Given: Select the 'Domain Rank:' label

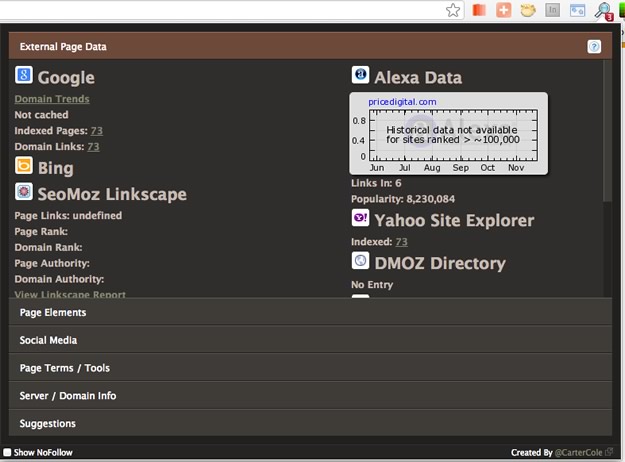Looking at the screenshot, I should point(48,248).
